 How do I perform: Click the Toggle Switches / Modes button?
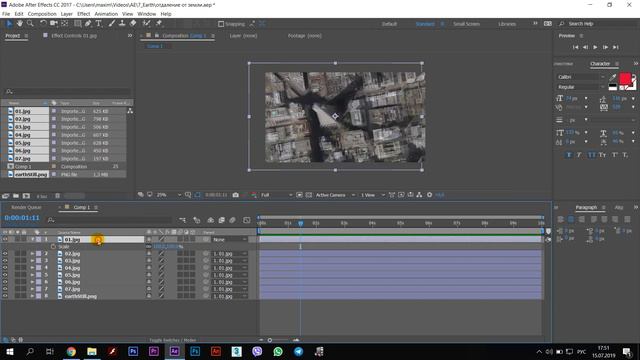tap(173, 340)
